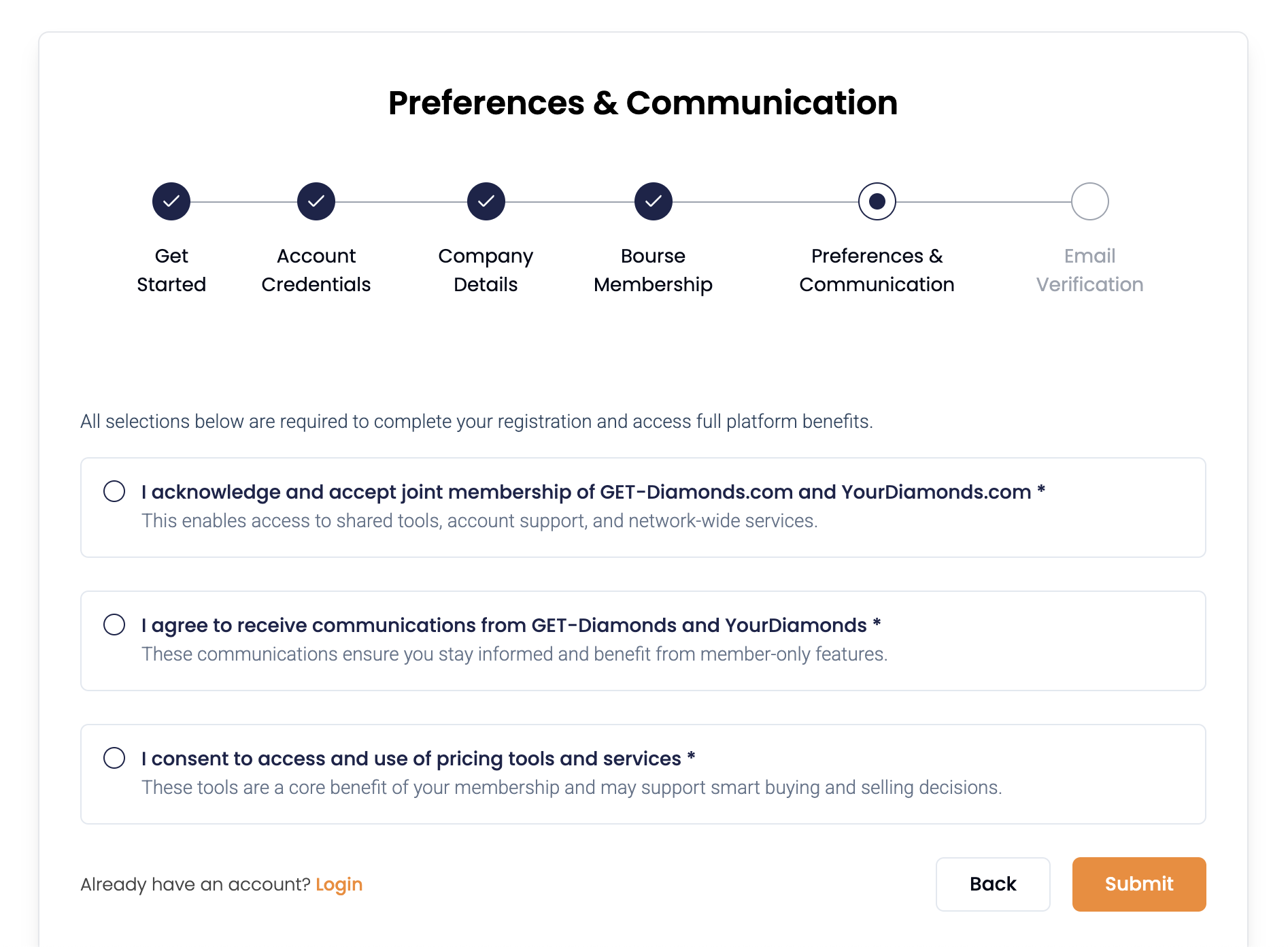Click the Company Details step label

click(x=486, y=270)
